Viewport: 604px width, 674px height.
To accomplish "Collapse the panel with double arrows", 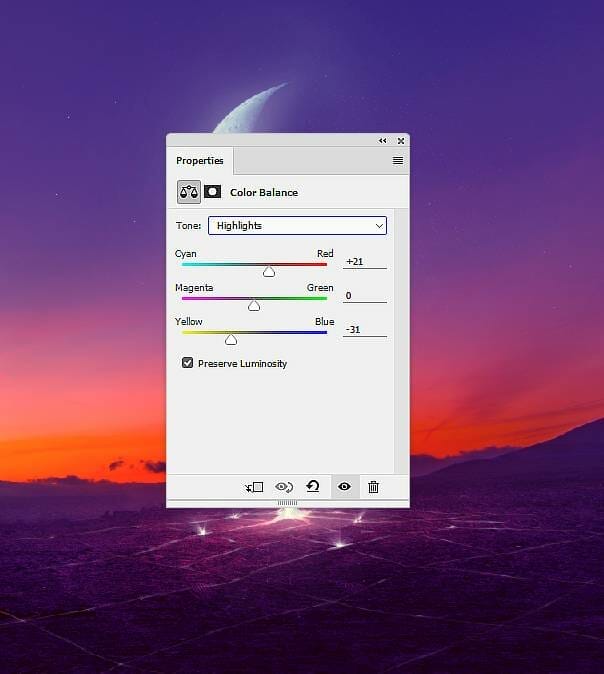I will (382, 141).
